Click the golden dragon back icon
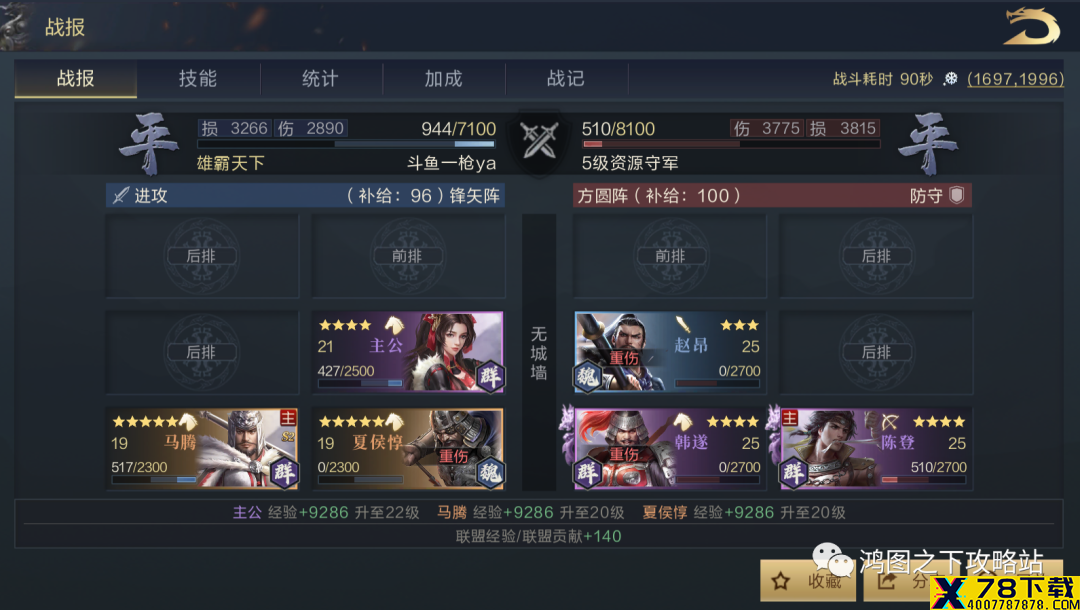Viewport: 1080px width, 610px height. 1031,28
